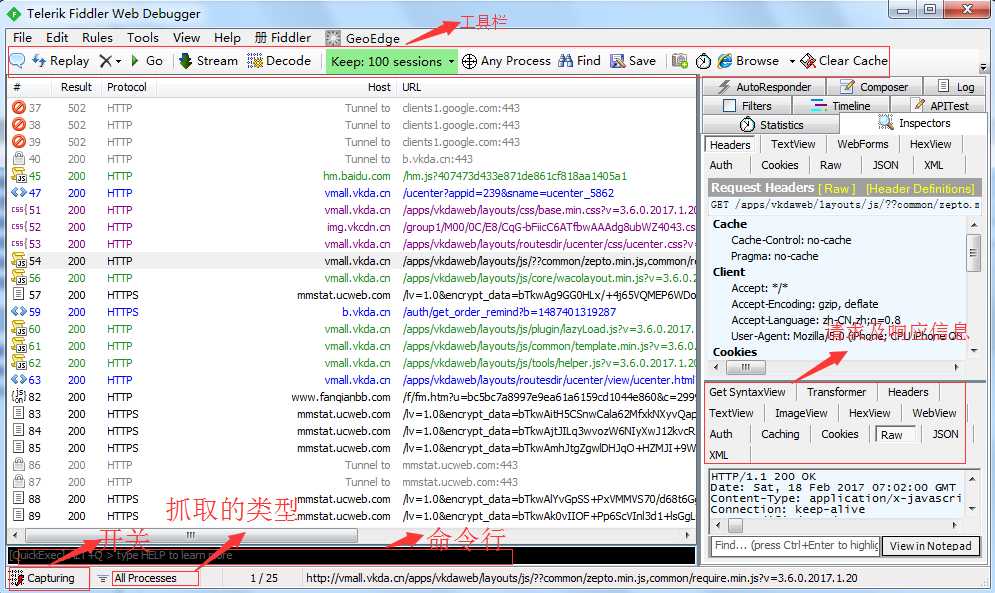995x593 pixels.
Task: Select session 45 hm.baidu.com script icon
Action: coord(18,176)
